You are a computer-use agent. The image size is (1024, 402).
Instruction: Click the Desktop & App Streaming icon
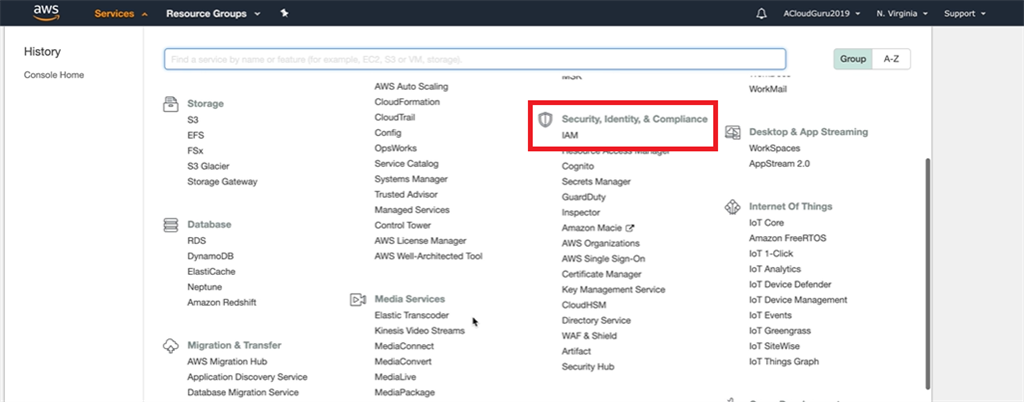coord(731,132)
